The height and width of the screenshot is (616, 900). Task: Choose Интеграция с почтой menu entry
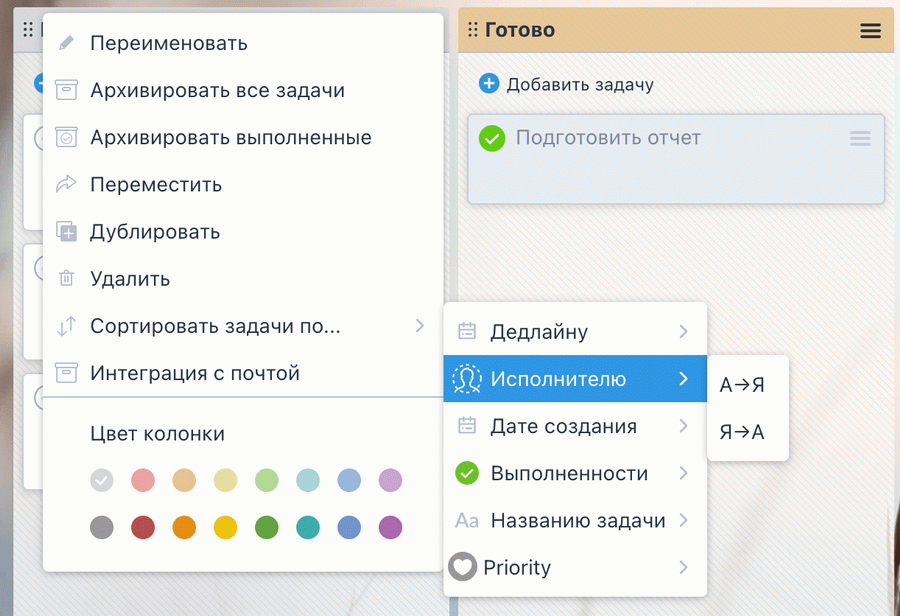195,373
